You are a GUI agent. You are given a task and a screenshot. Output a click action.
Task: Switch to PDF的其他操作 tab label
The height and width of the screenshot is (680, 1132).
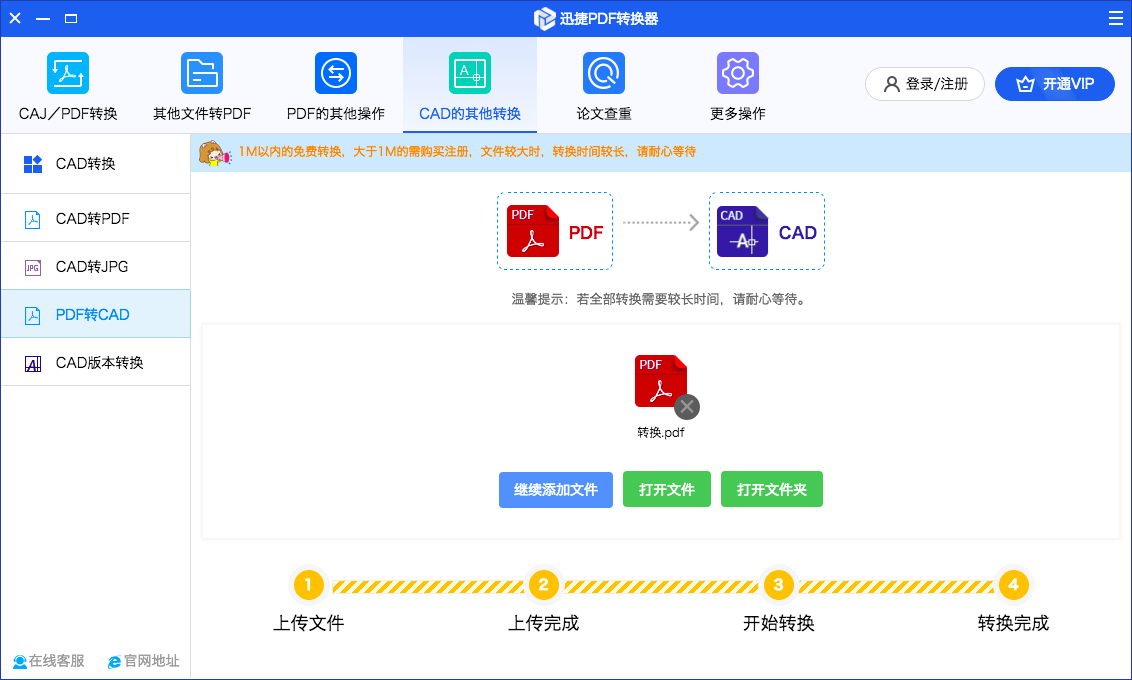336,114
